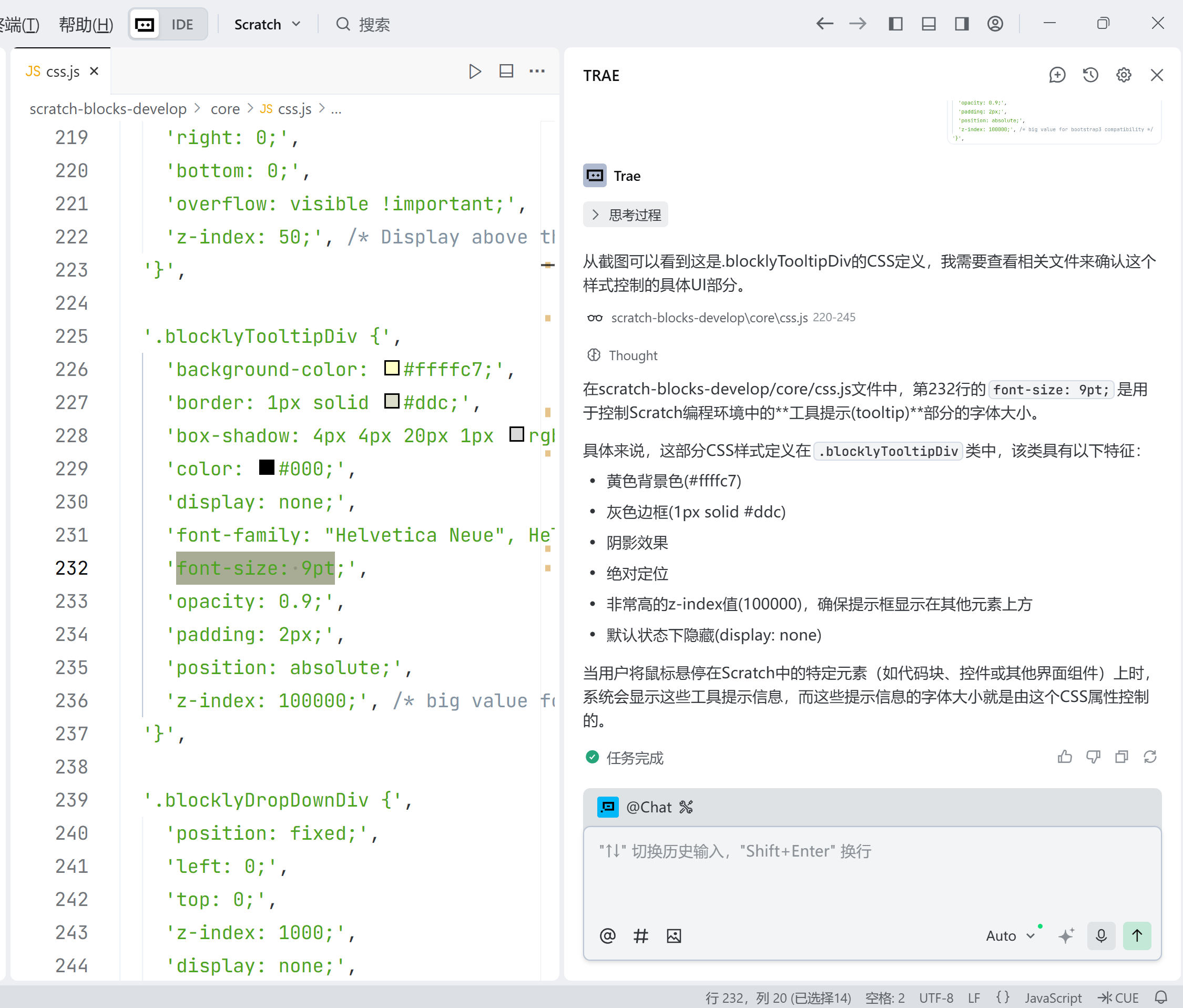Copy the Trae response
The width and height of the screenshot is (1183, 1008).
tap(1121, 757)
